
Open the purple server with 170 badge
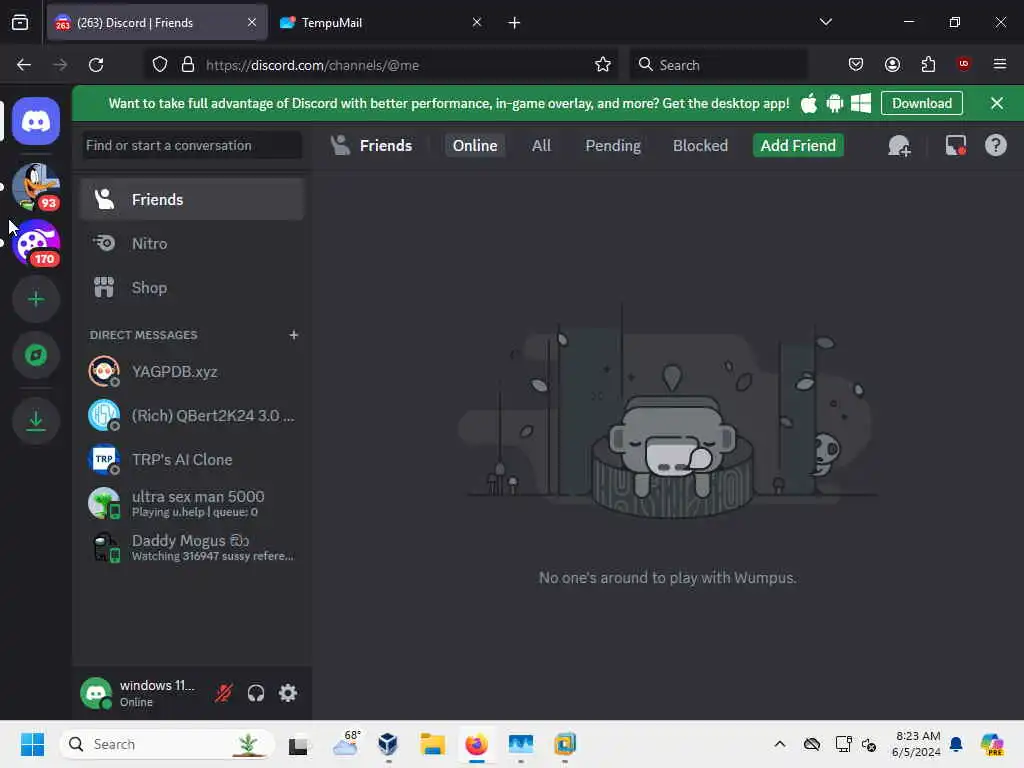pyautogui.click(x=36, y=243)
